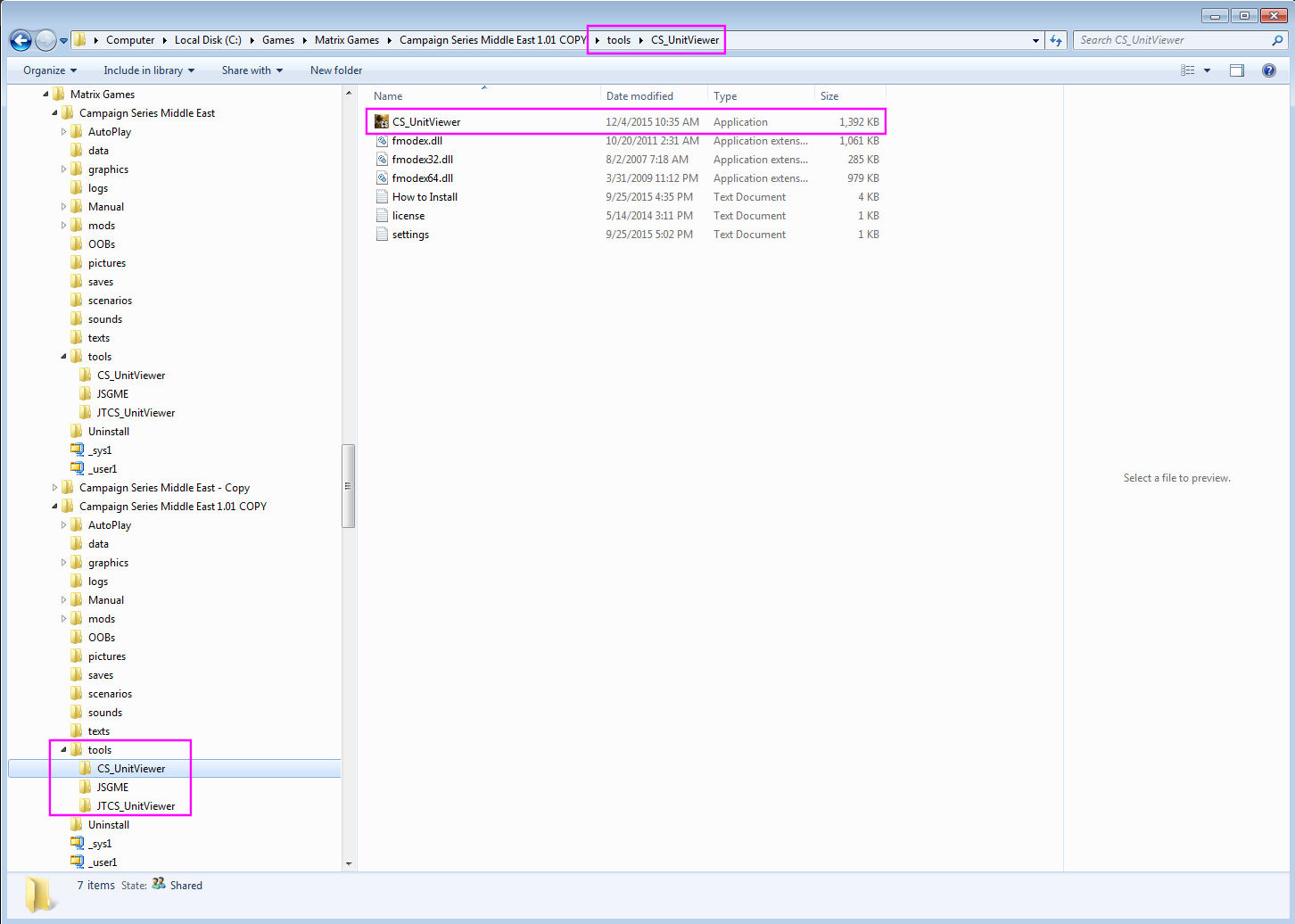Click the Forward navigation arrow button
The height and width of the screenshot is (924, 1295).
pos(45,40)
